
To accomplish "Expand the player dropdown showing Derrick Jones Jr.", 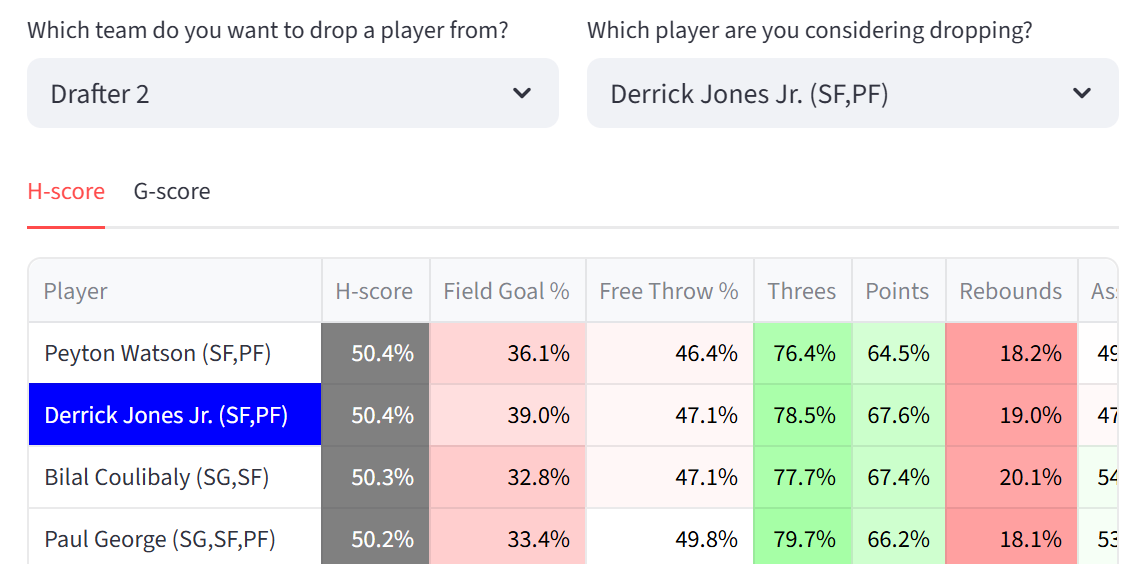I will tap(852, 93).
